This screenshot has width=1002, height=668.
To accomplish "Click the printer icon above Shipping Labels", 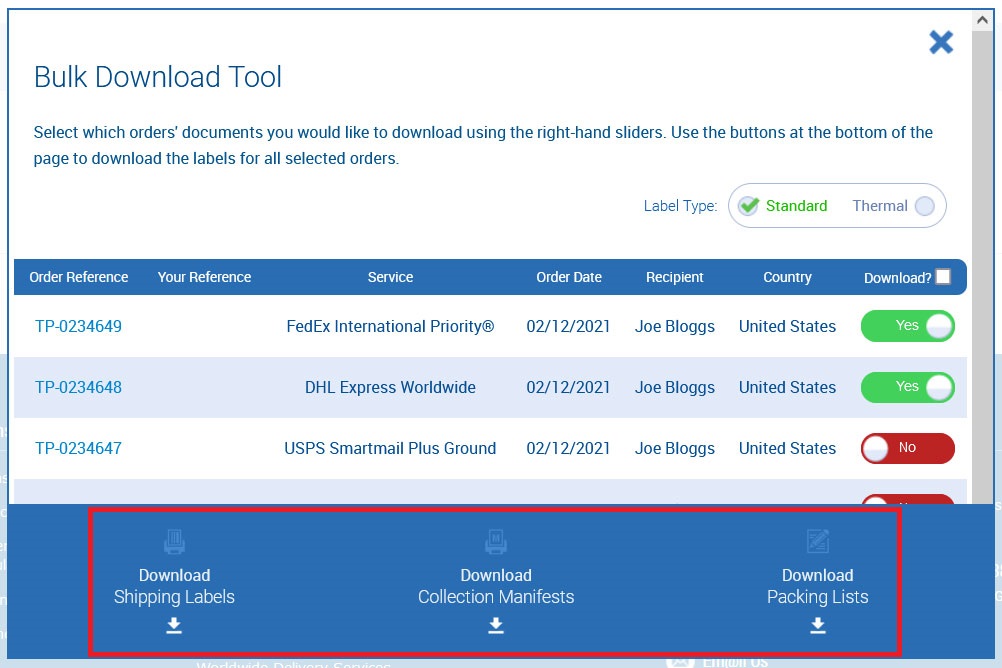I will pyautogui.click(x=174, y=541).
